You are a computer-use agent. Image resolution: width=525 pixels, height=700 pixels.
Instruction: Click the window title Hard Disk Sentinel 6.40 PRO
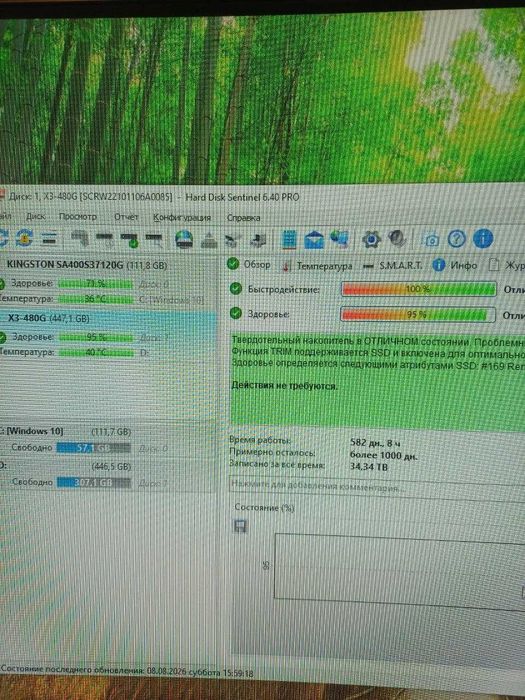pyautogui.click(x=242, y=197)
